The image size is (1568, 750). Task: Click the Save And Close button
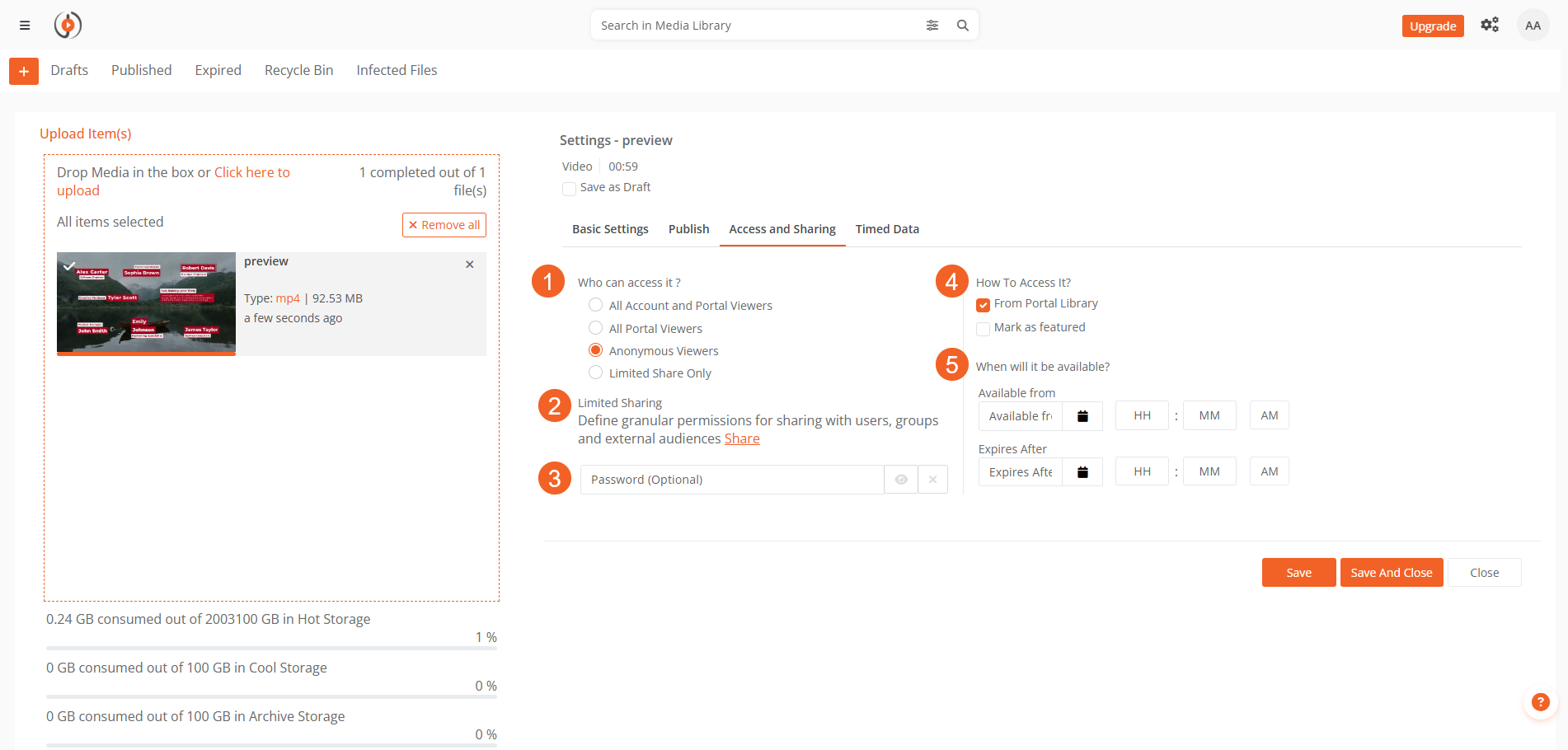(1391, 573)
